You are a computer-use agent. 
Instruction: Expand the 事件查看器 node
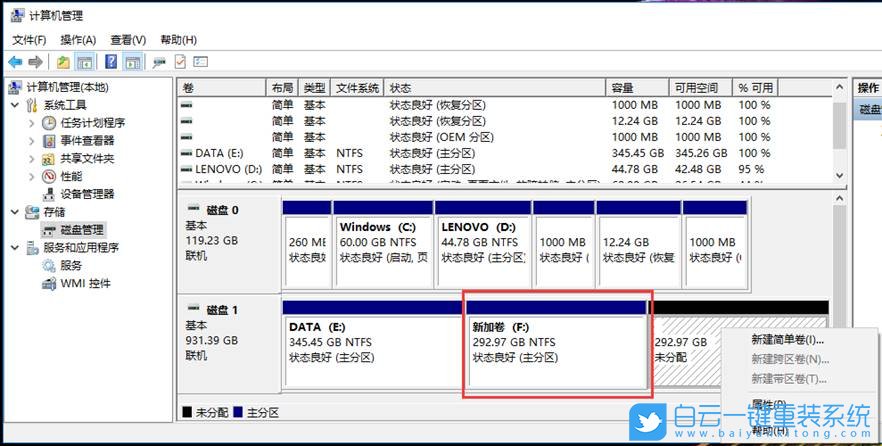[x=32, y=141]
